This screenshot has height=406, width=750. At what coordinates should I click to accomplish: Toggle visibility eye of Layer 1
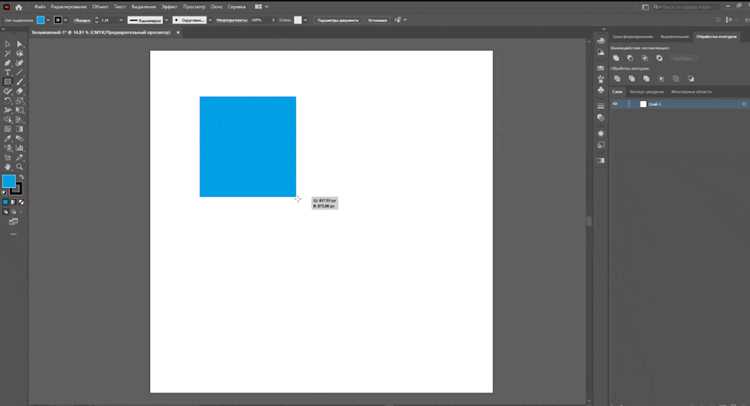615,104
